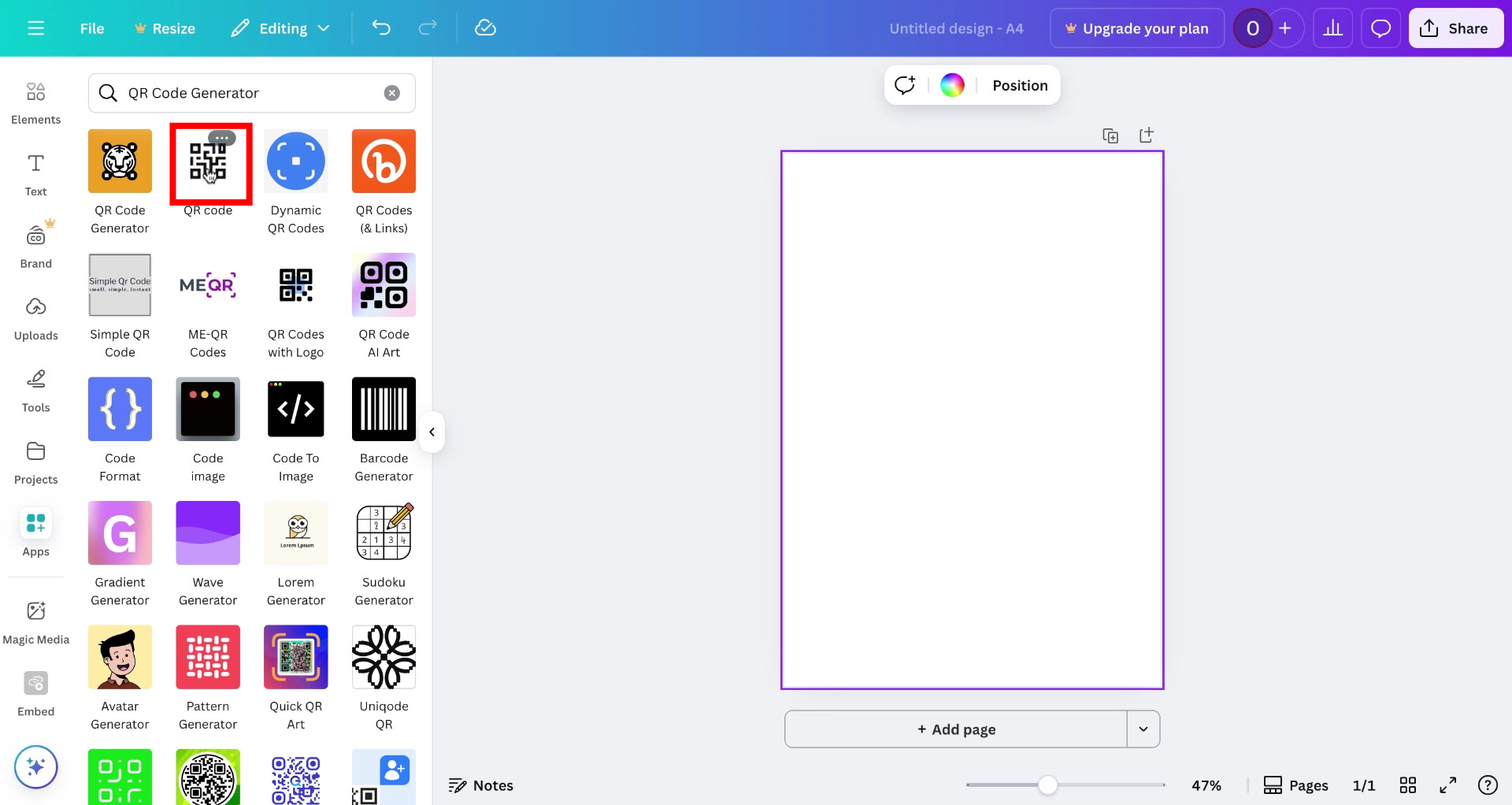Click the Upgrade your plan button
The height and width of the screenshot is (805, 1512).
[1136, 28]
